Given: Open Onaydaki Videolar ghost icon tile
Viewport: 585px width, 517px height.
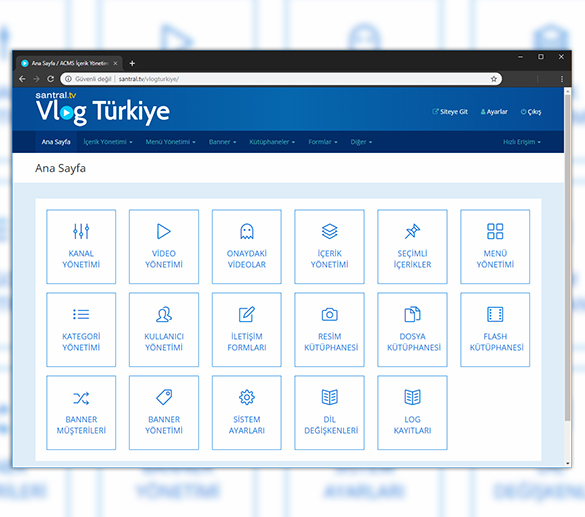Looking at the screenshot, I should [x=247, y=247].
